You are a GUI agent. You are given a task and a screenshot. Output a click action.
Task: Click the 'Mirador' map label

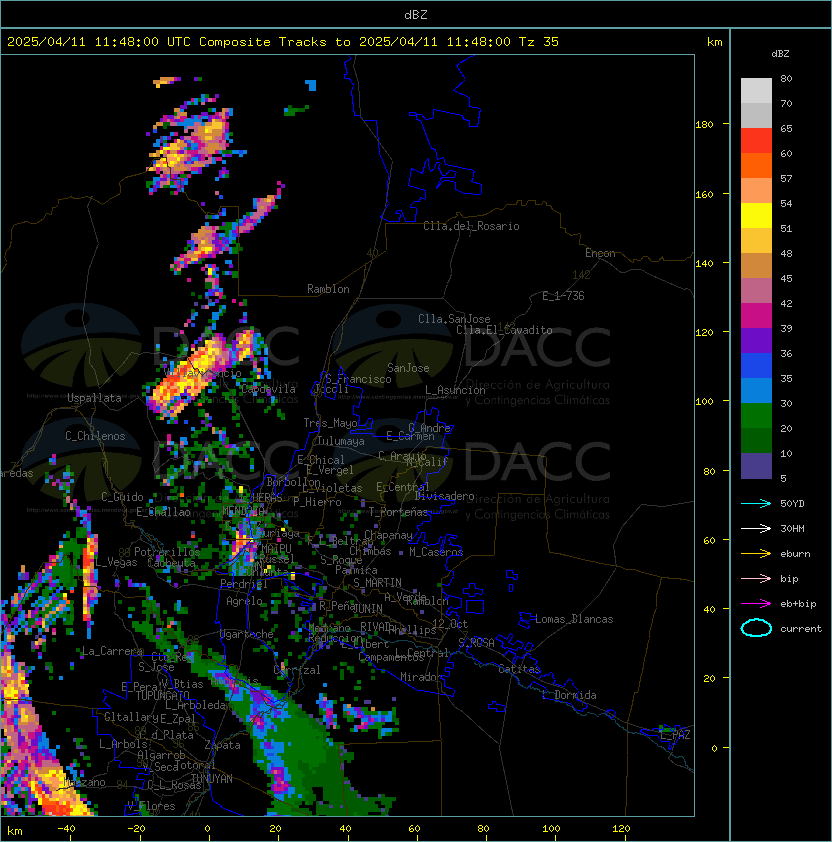click(x=422, y=677)
